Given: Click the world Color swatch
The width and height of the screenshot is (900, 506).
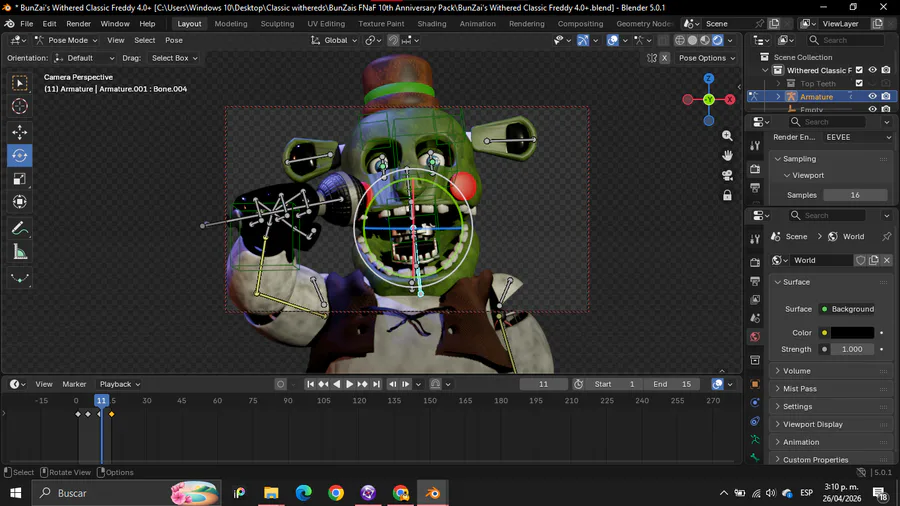Looking at the screenshot, I should tap(852, 333).
